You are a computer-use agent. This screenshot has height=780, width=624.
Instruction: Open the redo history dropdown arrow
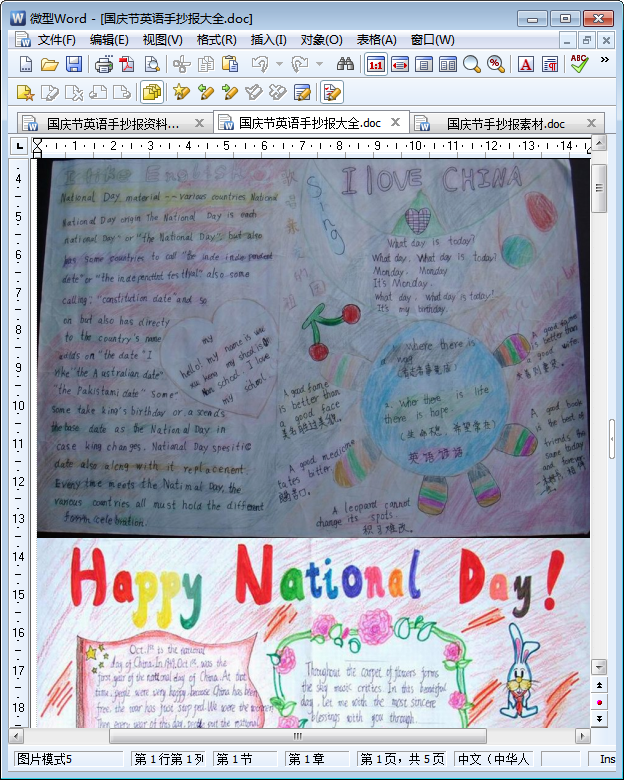[319, 64]
